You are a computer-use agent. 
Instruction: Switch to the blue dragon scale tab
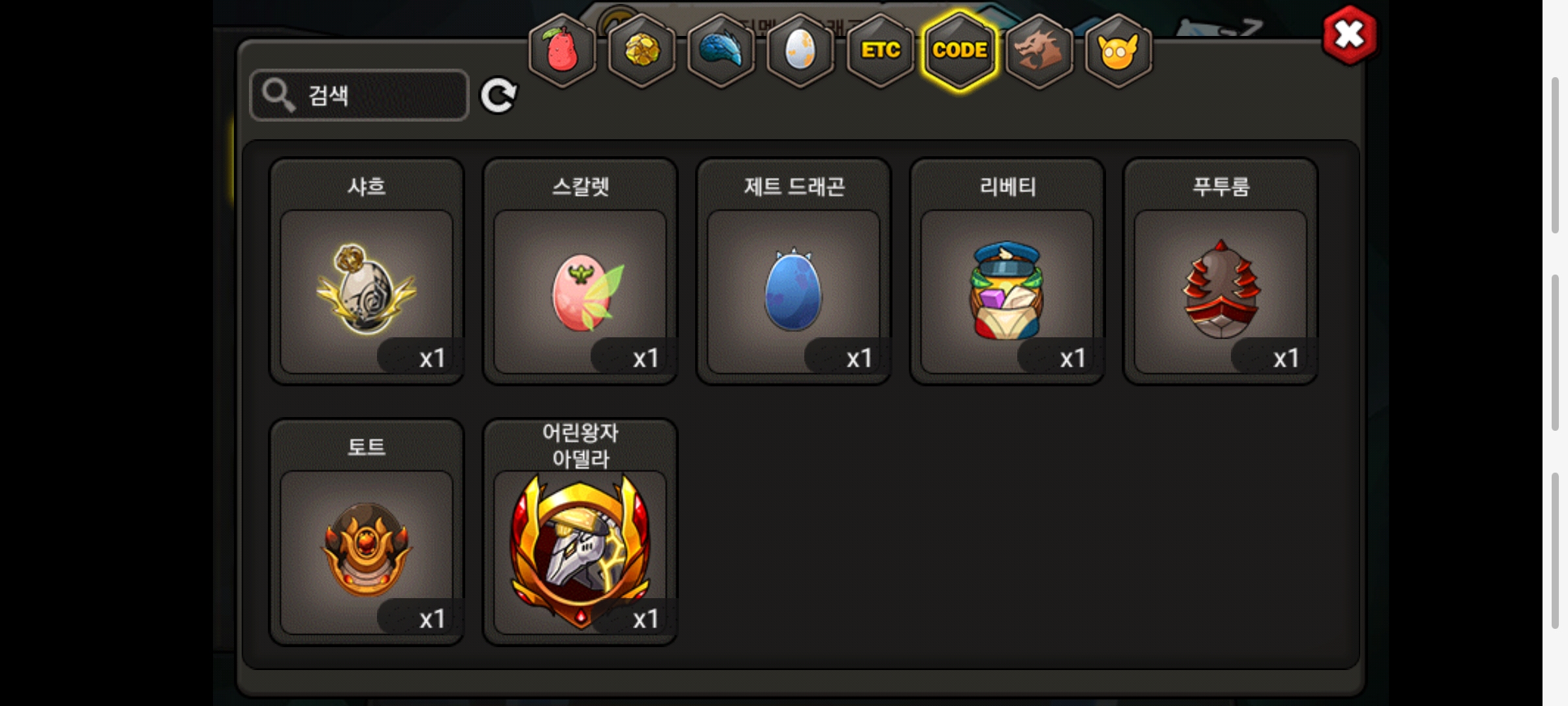pos(721,50)
